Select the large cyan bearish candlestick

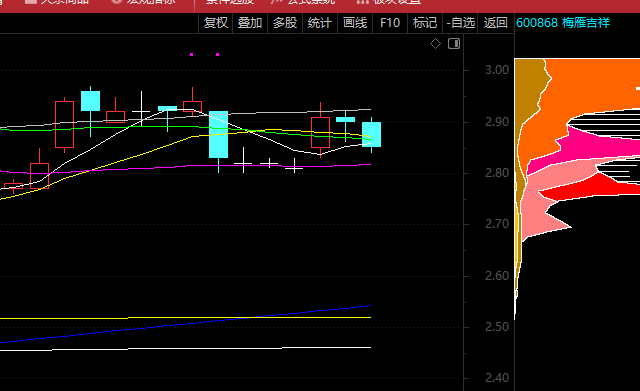coord(218,135)
